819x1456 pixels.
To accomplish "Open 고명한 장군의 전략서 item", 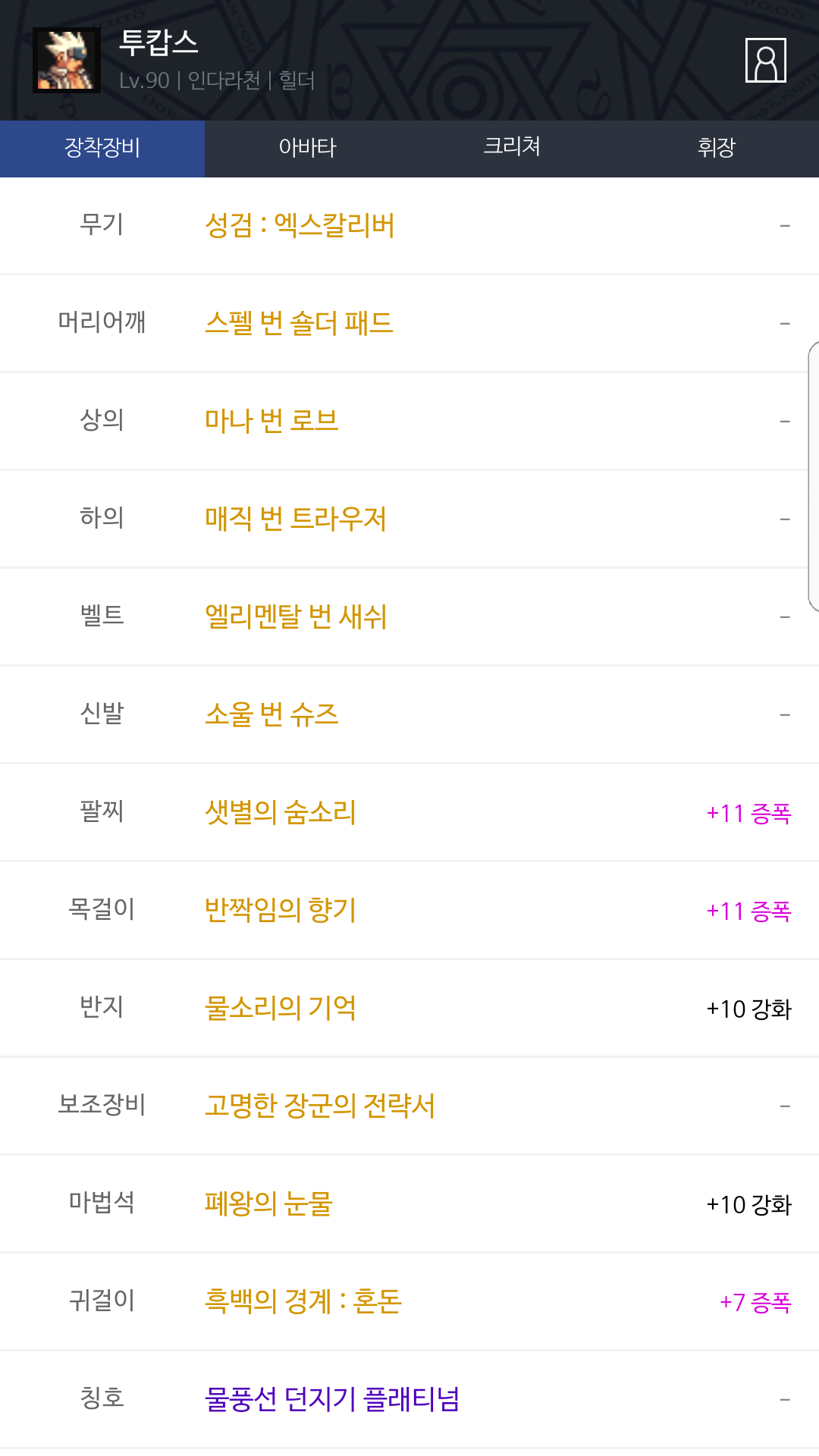I will point(320,1106).
